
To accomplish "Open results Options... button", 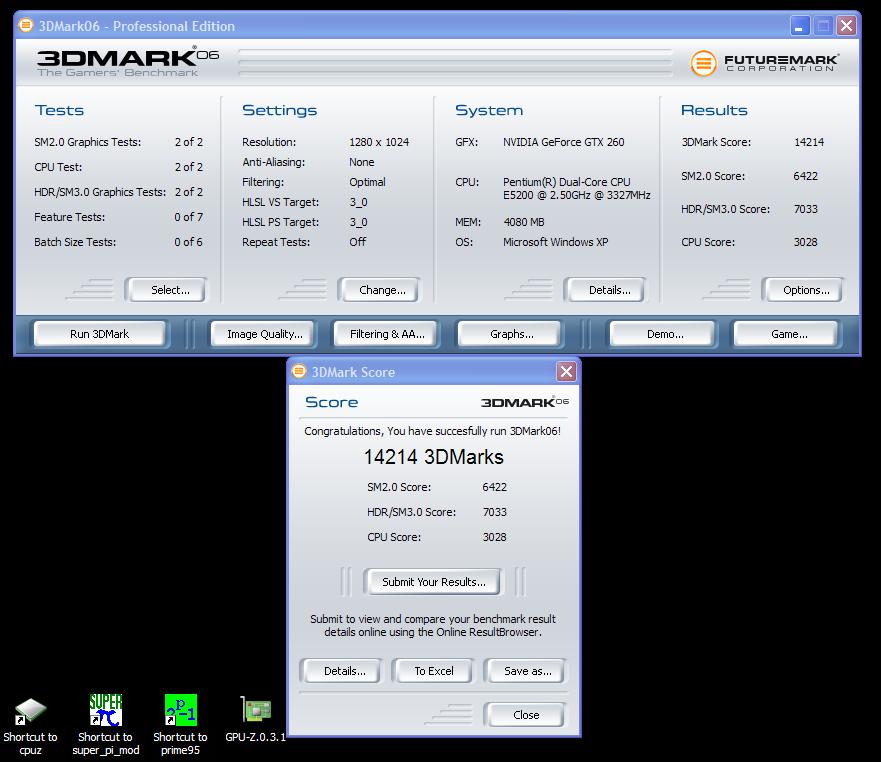I will 806,290.
